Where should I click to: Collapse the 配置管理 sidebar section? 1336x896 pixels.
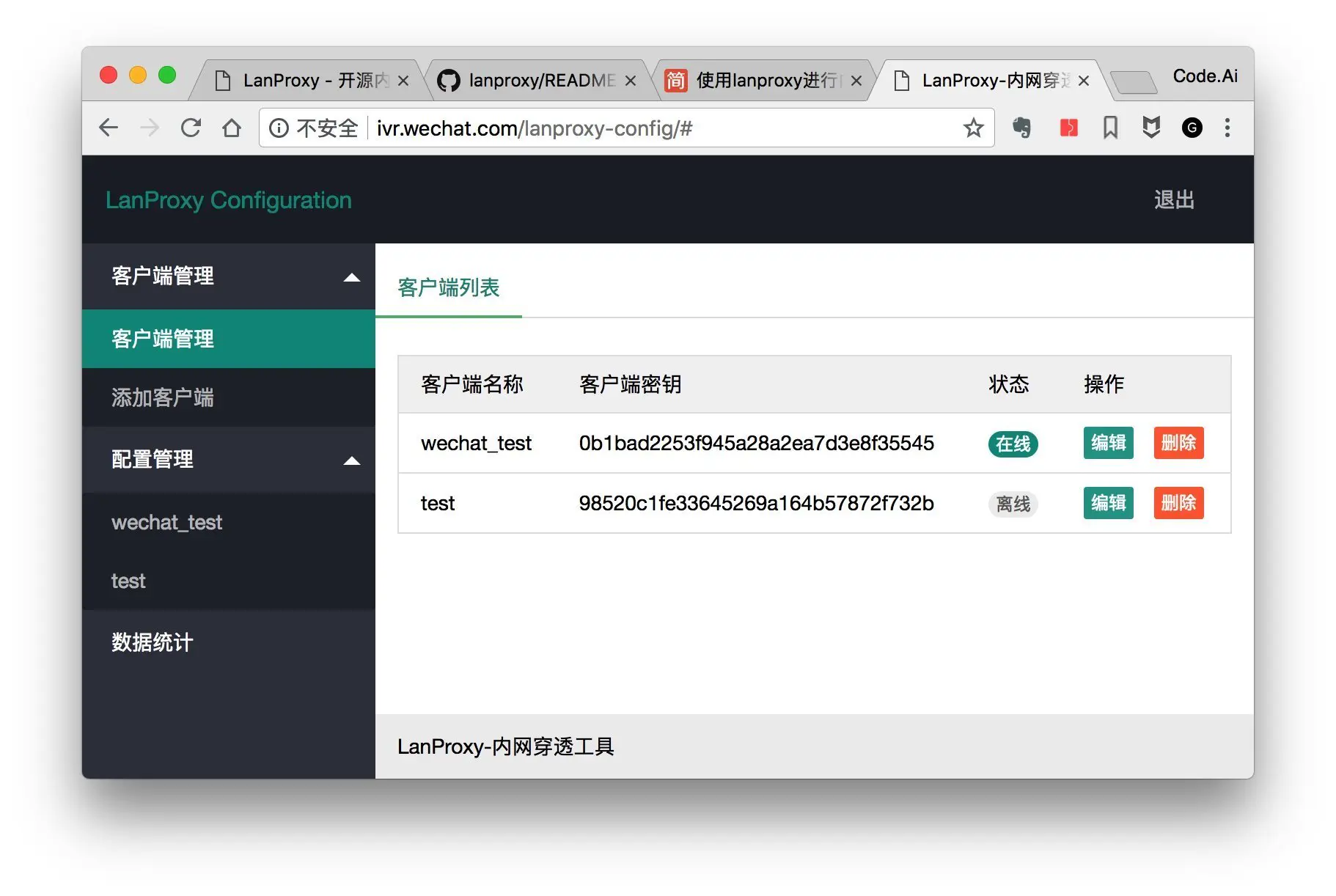pos(353,460)
